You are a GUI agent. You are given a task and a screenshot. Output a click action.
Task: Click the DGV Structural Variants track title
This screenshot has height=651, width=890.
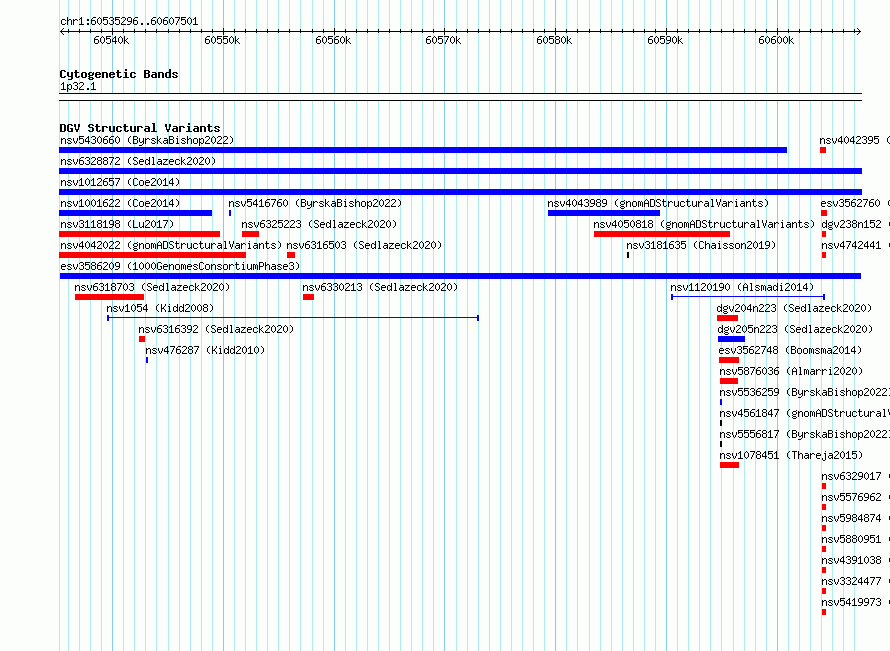(x=140, y=128)
